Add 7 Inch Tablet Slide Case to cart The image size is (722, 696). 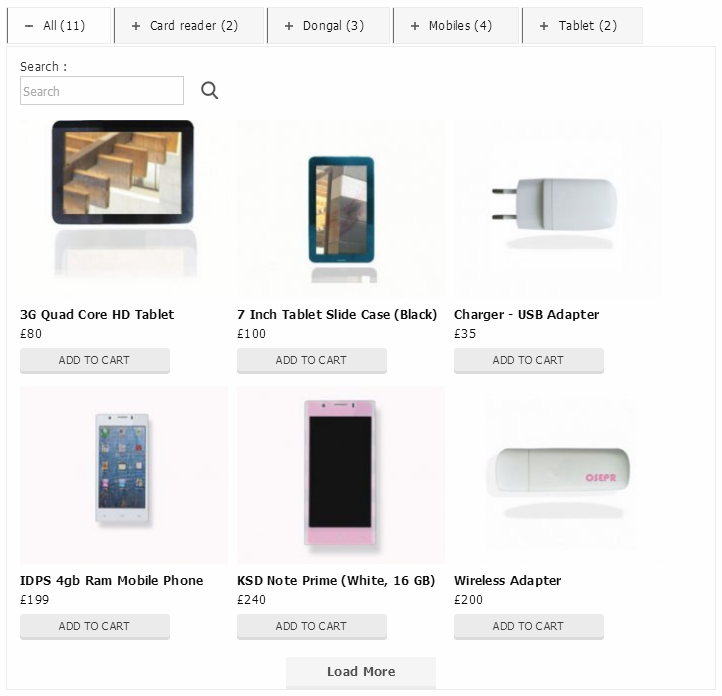[x=312, y=360]
